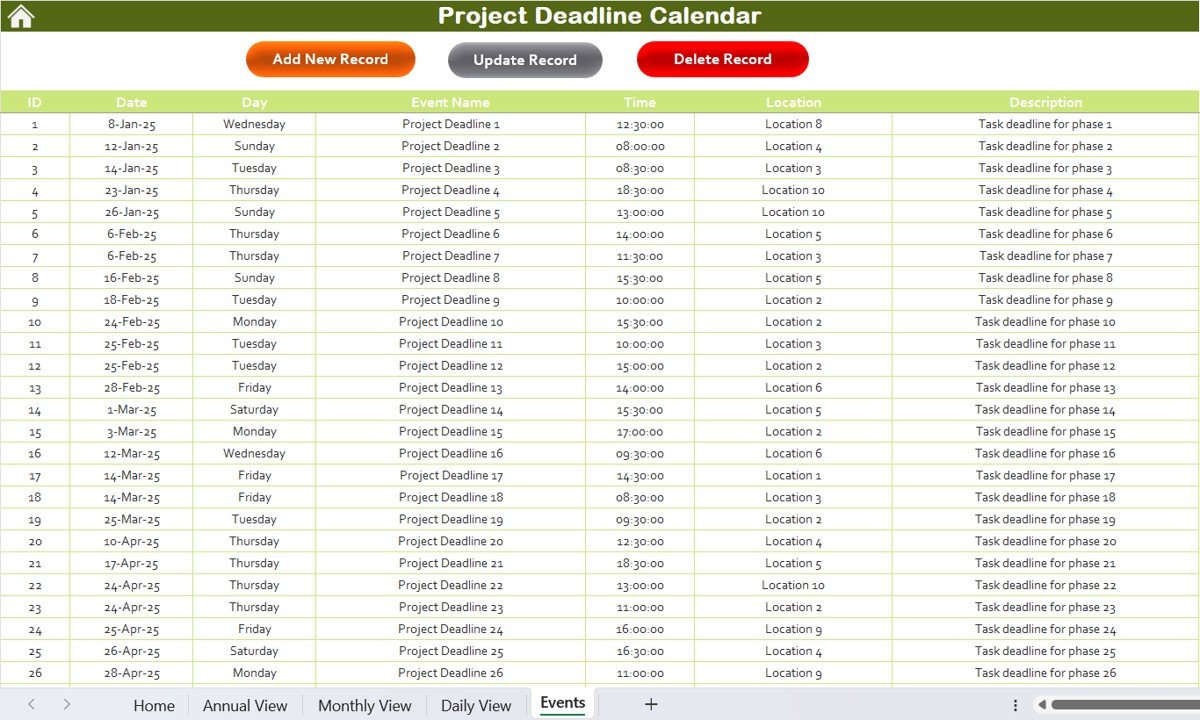Image resolution: width=1200 pixels, height=720 pixels.
Task: Select the Date column header
Action: pos(131,102)
